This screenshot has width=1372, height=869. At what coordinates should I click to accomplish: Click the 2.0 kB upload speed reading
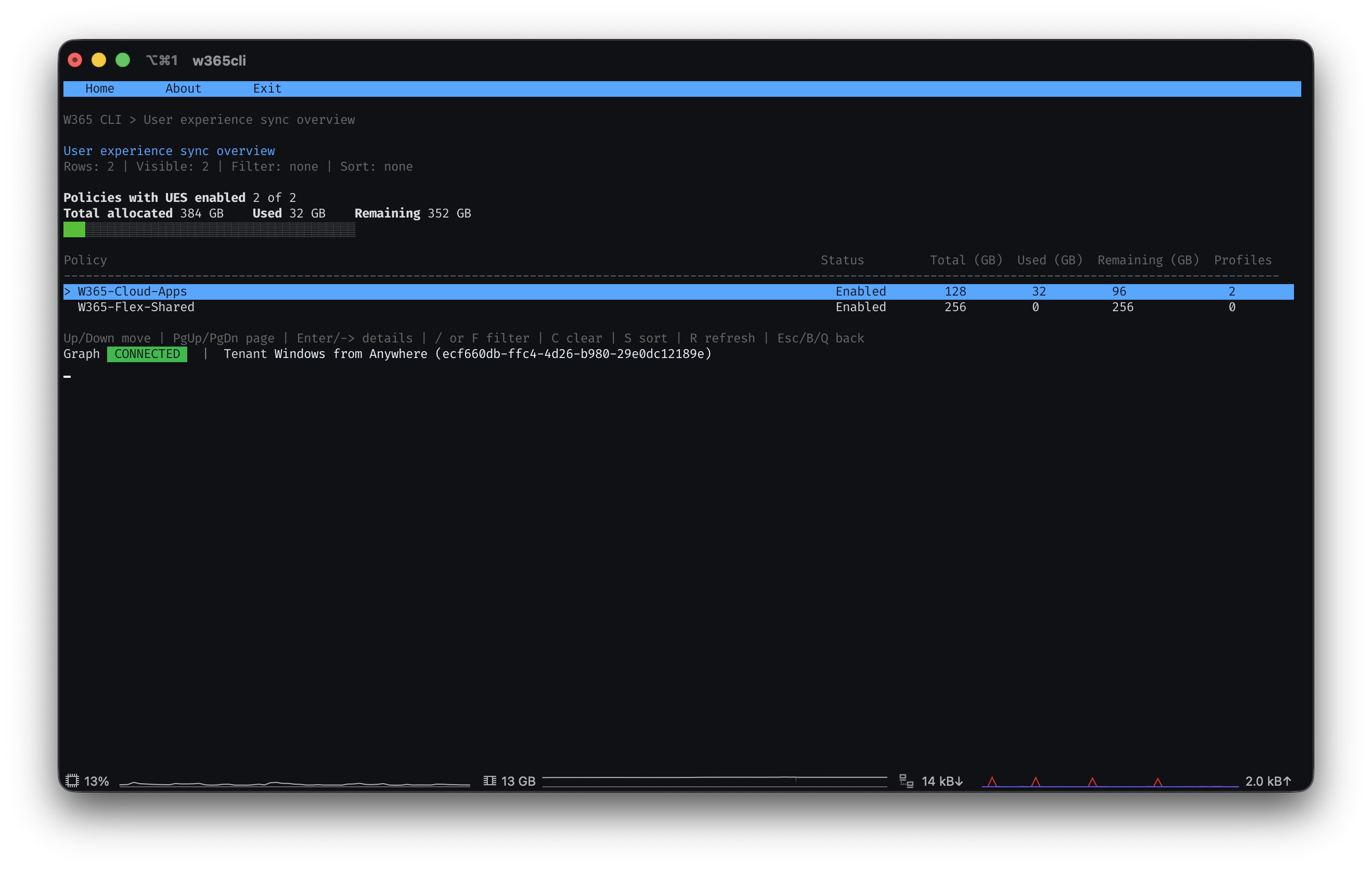click(1268, 781)
